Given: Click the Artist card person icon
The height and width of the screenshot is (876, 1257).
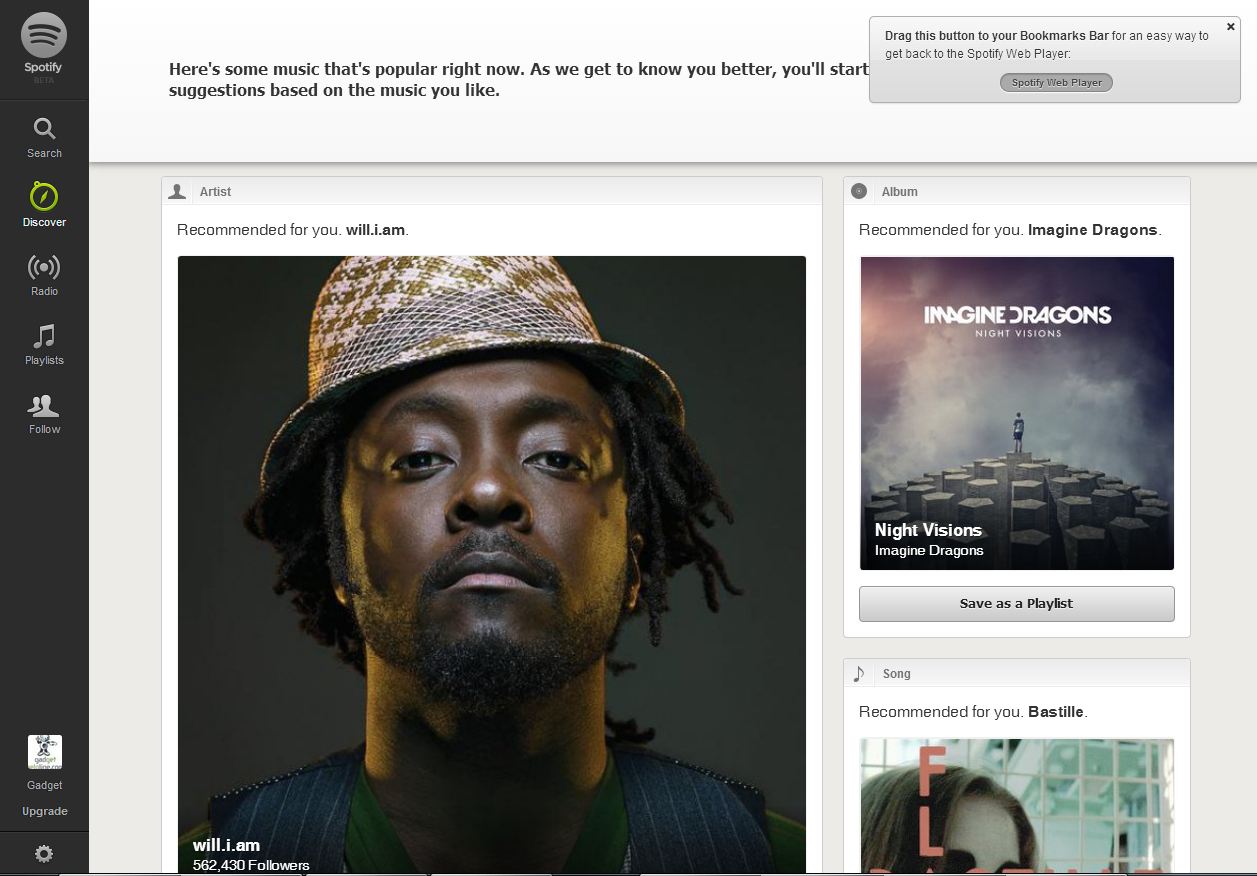Looking at the screenshot, I should click(x=177, y=191).
